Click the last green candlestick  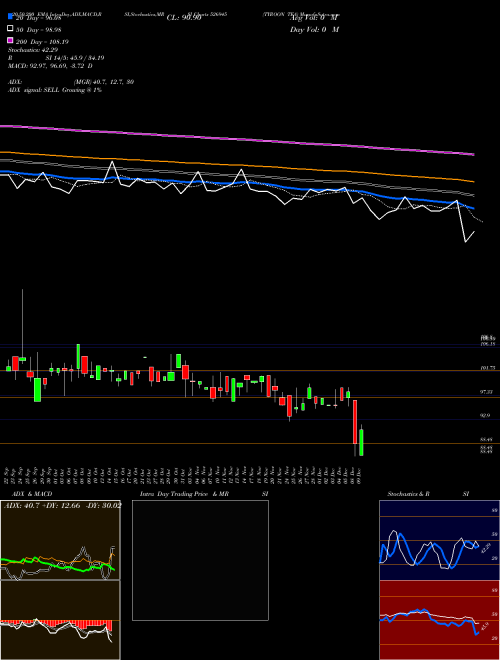[361, 442]
